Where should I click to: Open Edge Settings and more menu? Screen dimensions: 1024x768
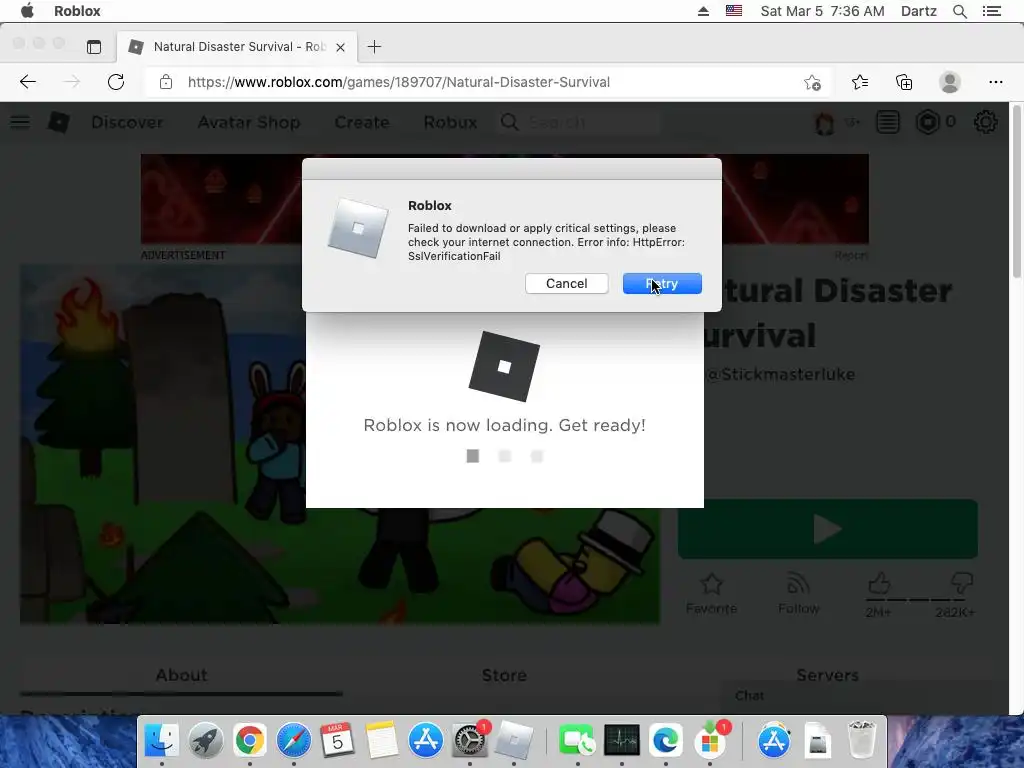coord(995,82)
